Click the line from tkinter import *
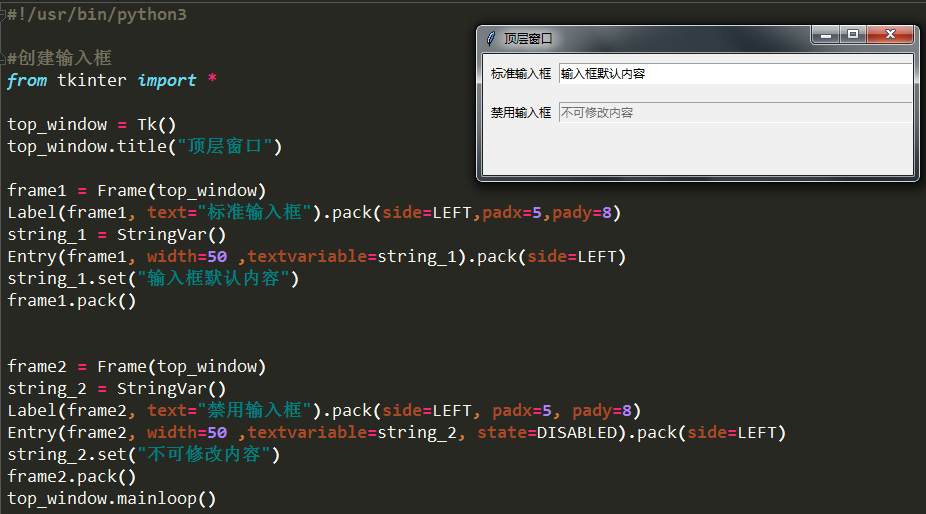This screenshot has width=926, height=514. point(112,80)
